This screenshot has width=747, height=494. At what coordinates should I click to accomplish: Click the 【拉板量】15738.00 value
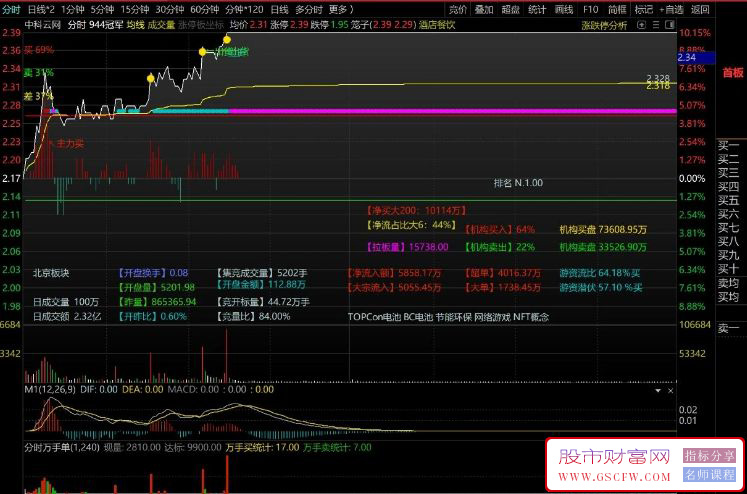tap(407, 247)
